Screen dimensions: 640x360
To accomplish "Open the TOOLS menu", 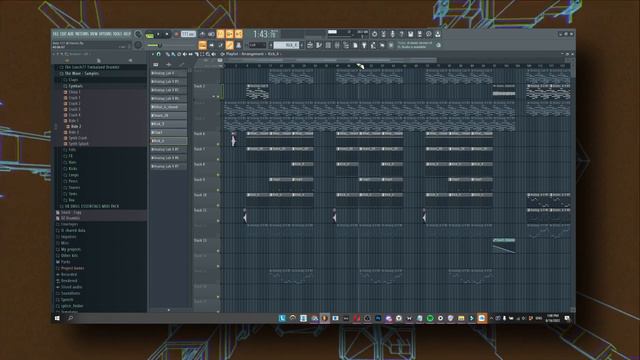I will pyautogui.click(x=119, y=34).
